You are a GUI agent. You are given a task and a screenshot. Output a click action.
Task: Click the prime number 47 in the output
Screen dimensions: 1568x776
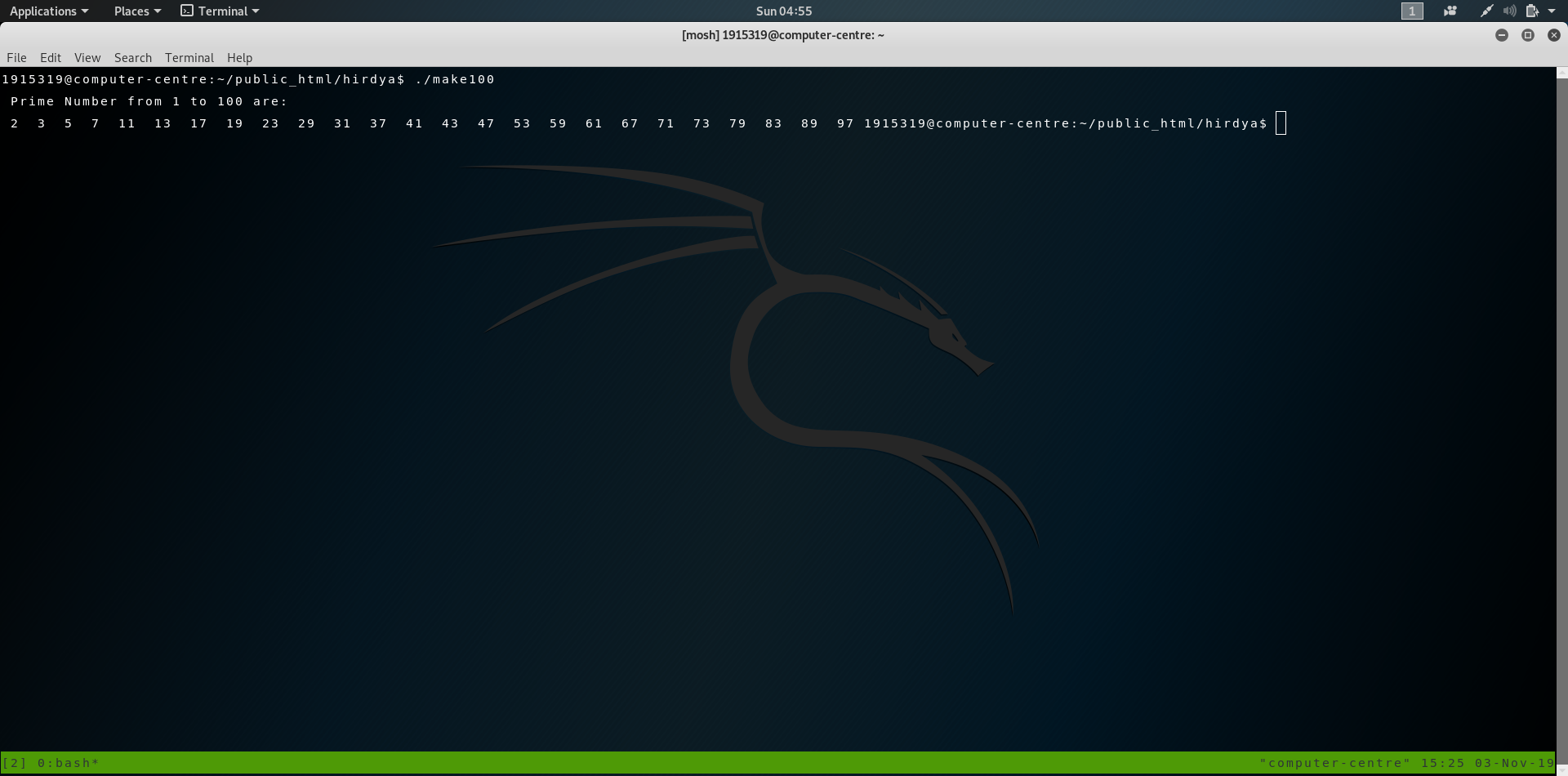(486, 123)
